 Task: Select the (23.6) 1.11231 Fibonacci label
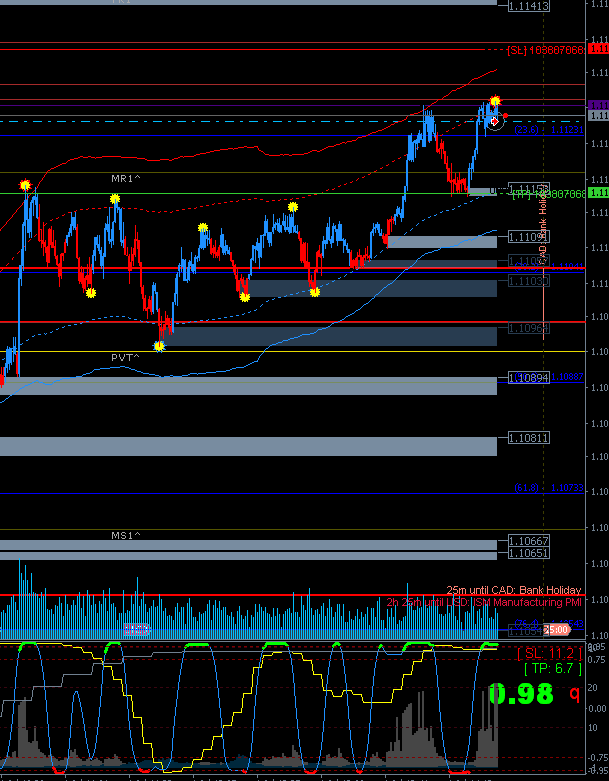pos(549,130)
